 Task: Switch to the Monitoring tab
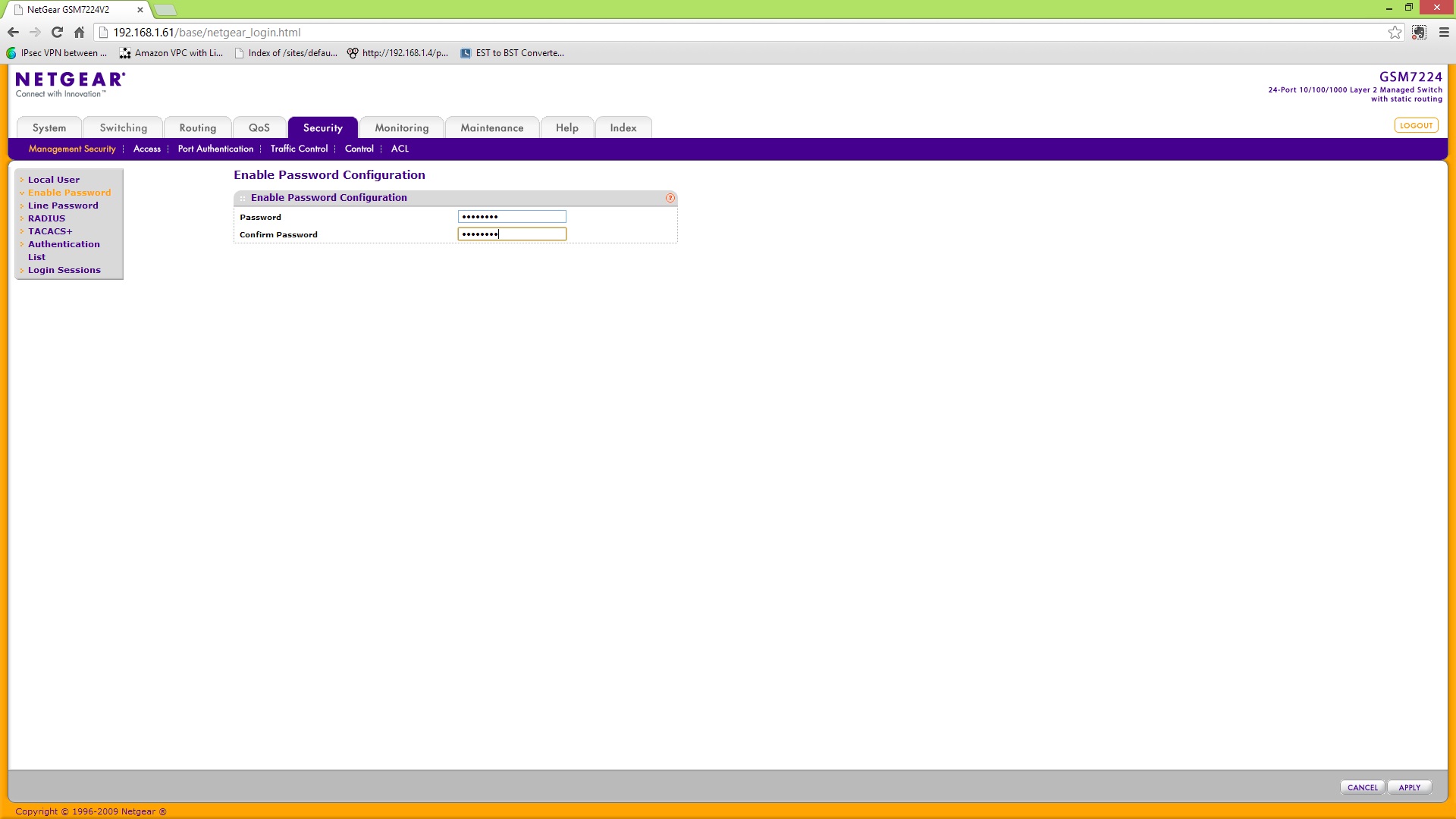(x=401, y=128)
